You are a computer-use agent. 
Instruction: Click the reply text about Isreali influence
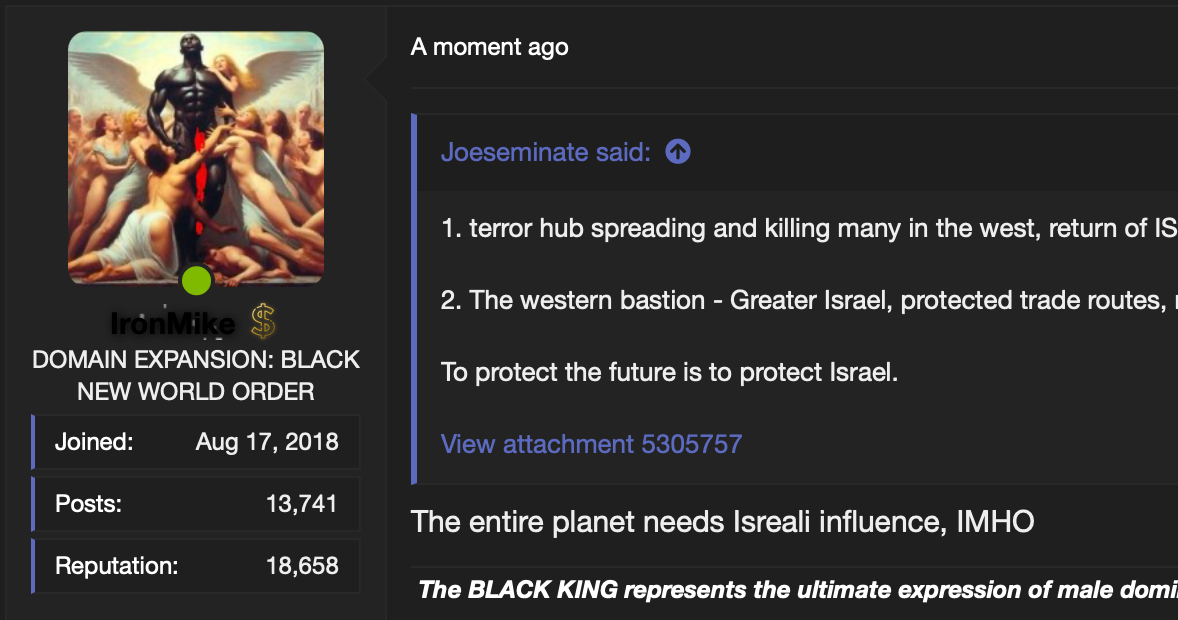722,522
